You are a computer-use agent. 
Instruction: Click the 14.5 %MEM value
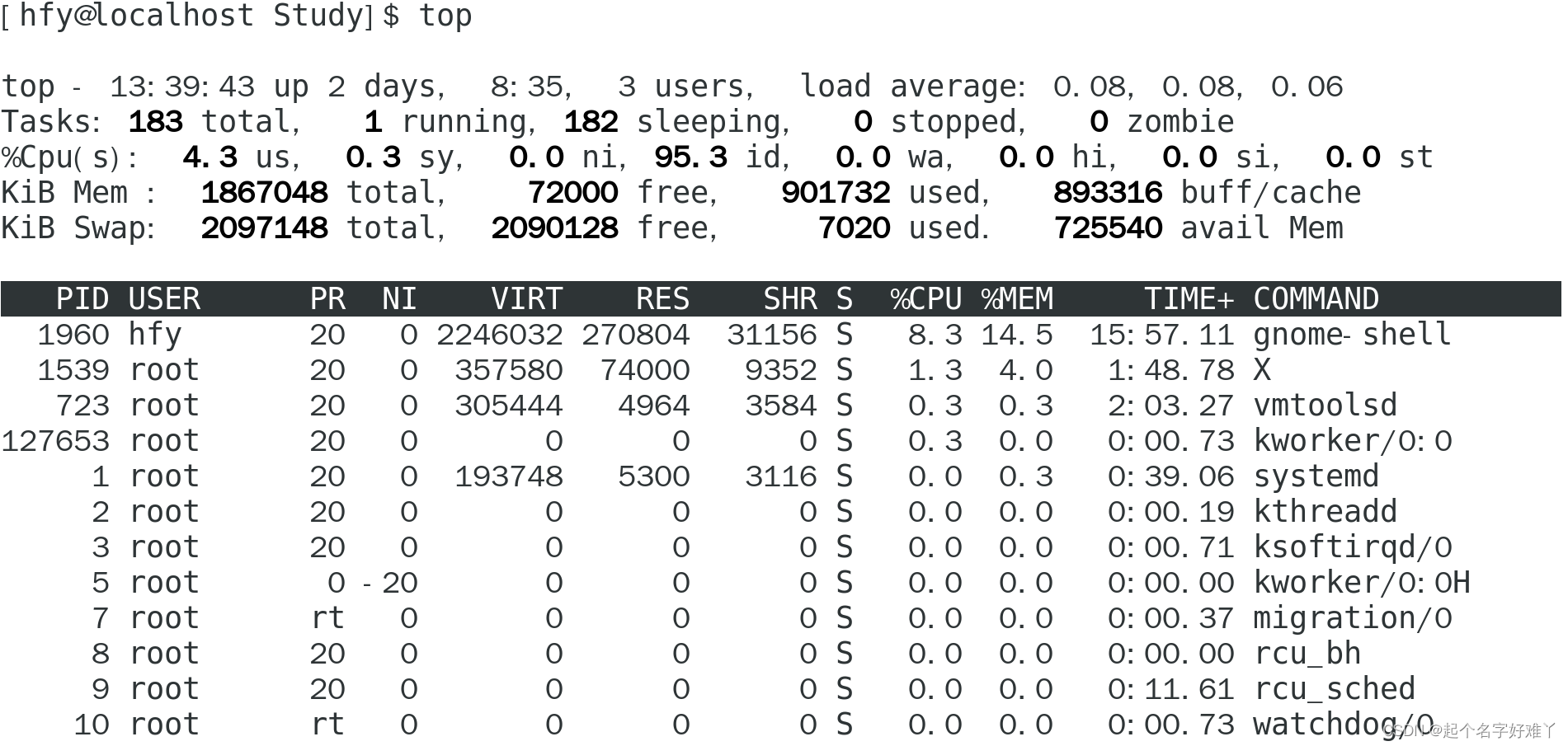click(1017, 335)
